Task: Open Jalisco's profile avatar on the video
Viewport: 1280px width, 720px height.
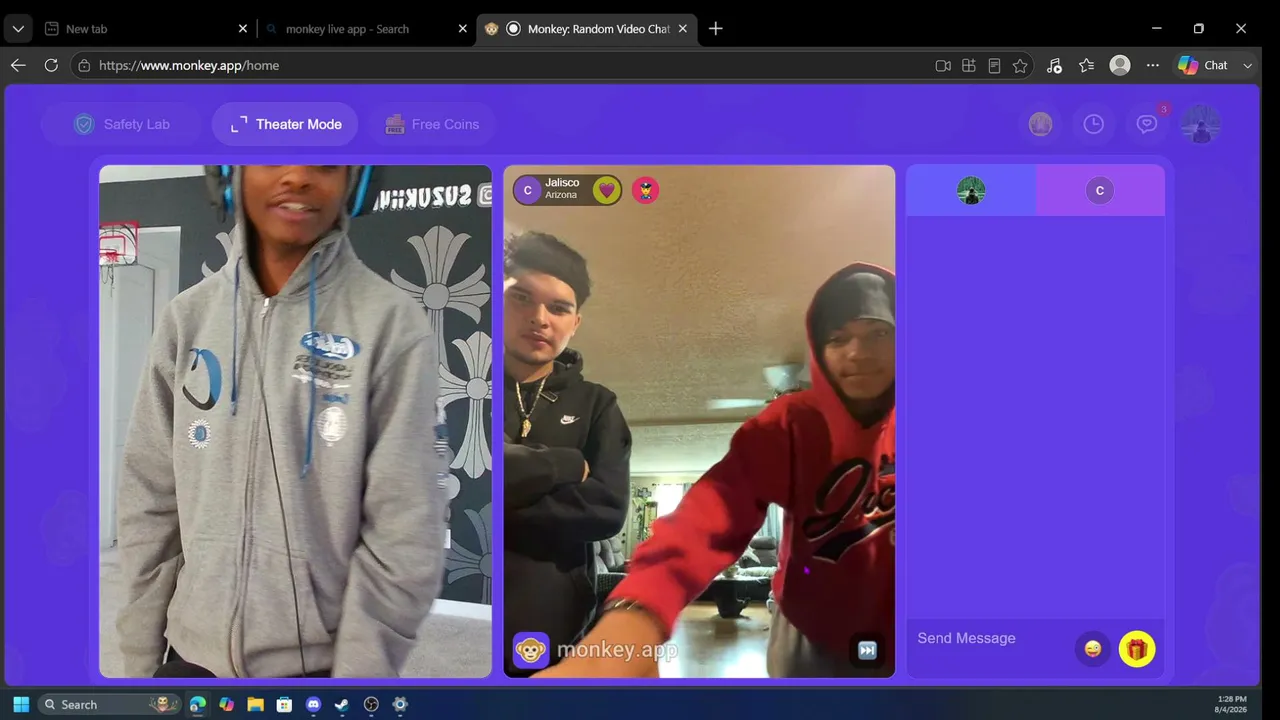Action: click(528, 190)
